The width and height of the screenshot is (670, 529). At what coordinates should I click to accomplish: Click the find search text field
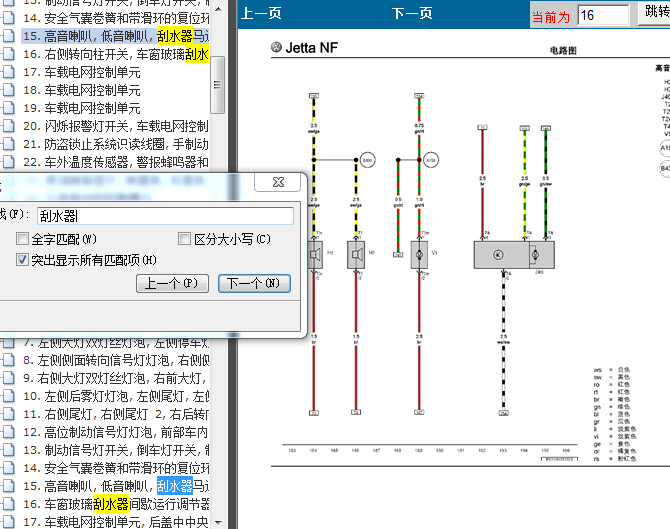click(165, 216)
